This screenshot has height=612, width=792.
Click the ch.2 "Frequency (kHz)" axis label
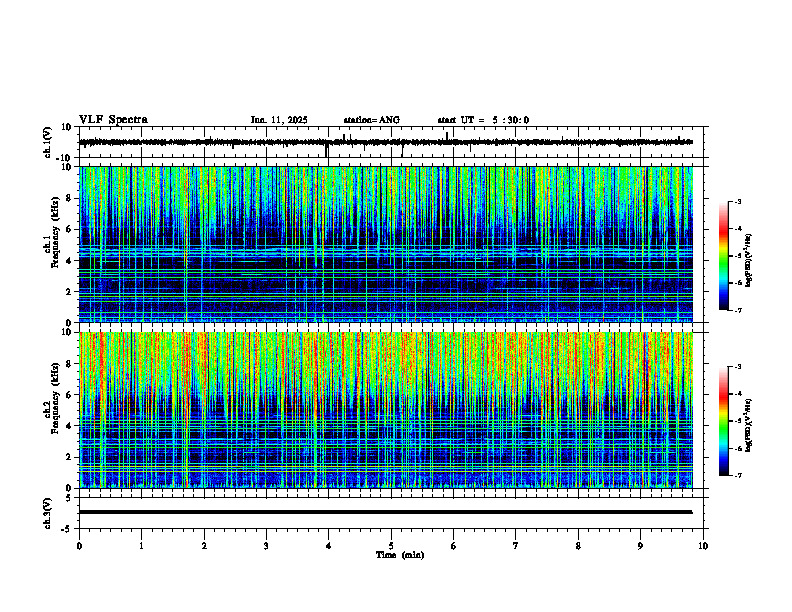[x=55, y=398]
